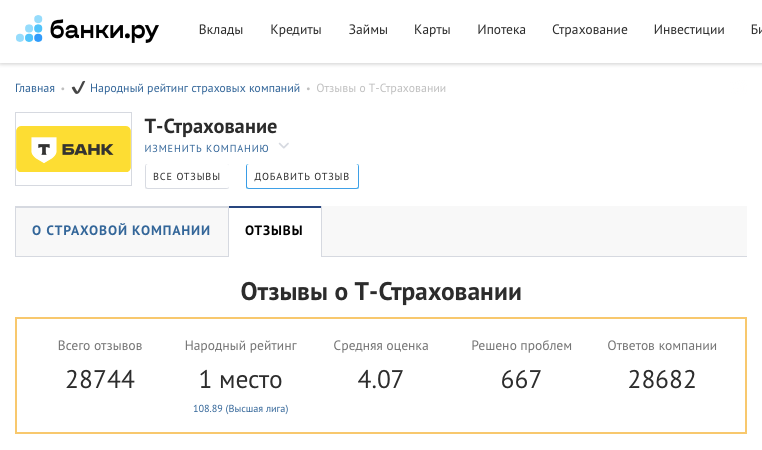Click the Т Банк logo thumbnail
The image size is (762, 450).
pyautogui.click(x=73, y=149)
